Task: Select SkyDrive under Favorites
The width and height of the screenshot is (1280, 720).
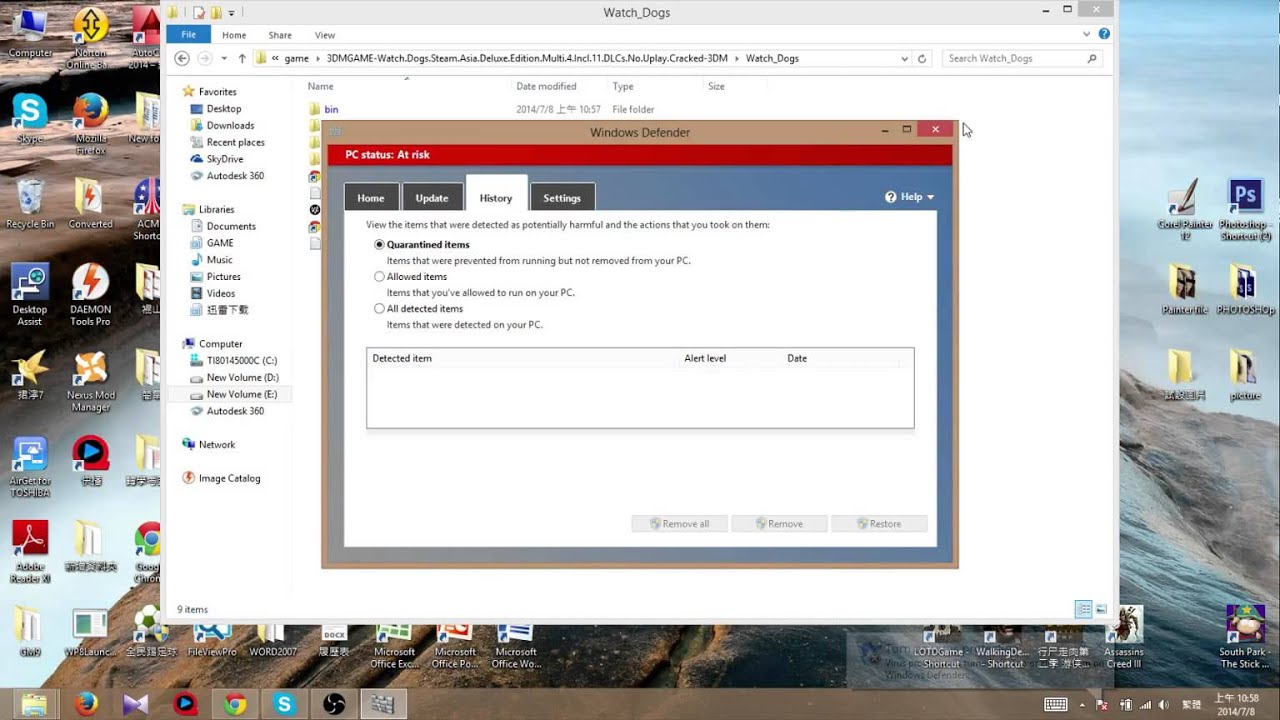Action: pyautogui.click(x=224, y=159)
